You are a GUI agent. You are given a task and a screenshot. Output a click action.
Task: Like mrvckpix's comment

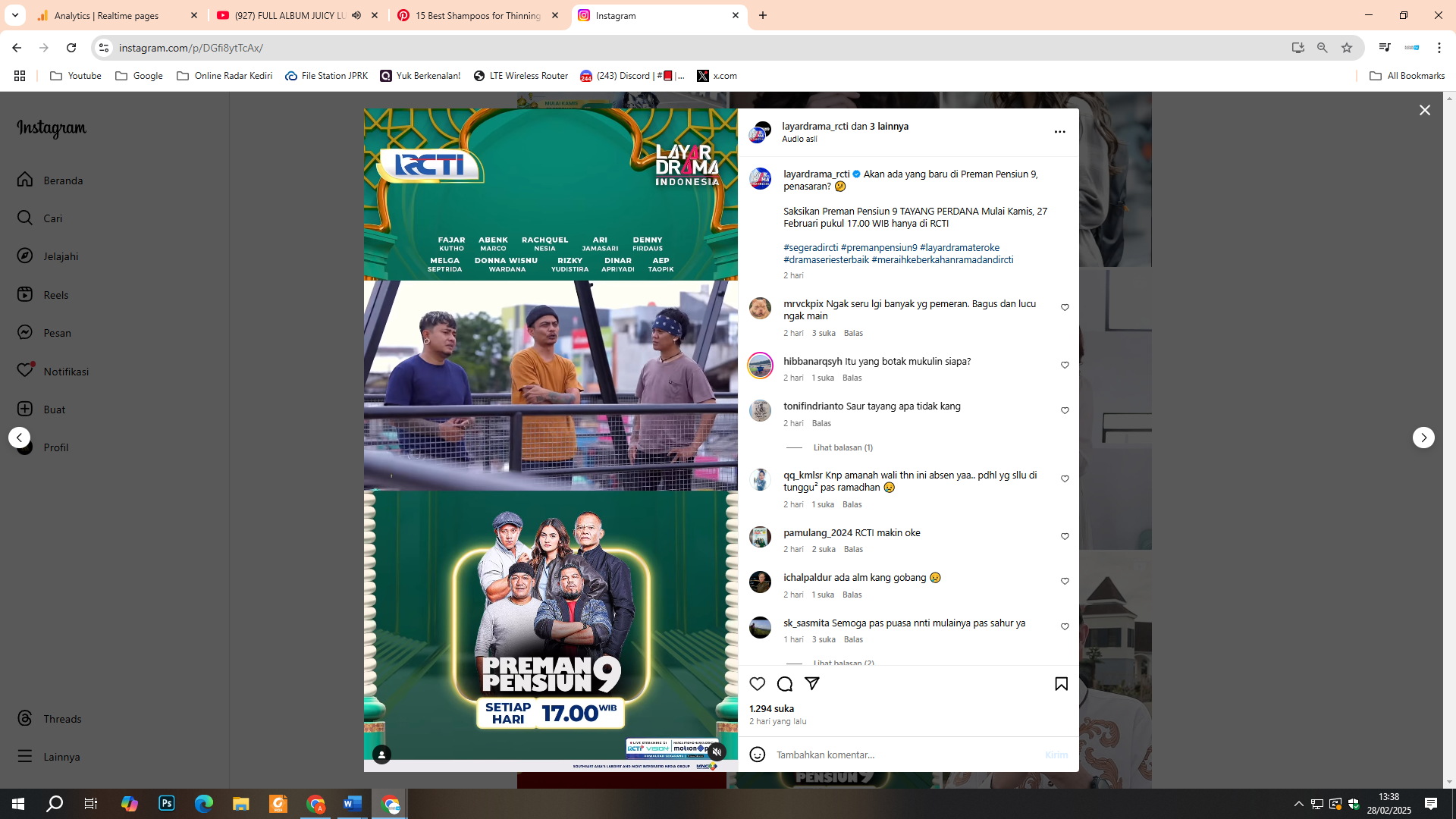click(x=1065, y=308)
